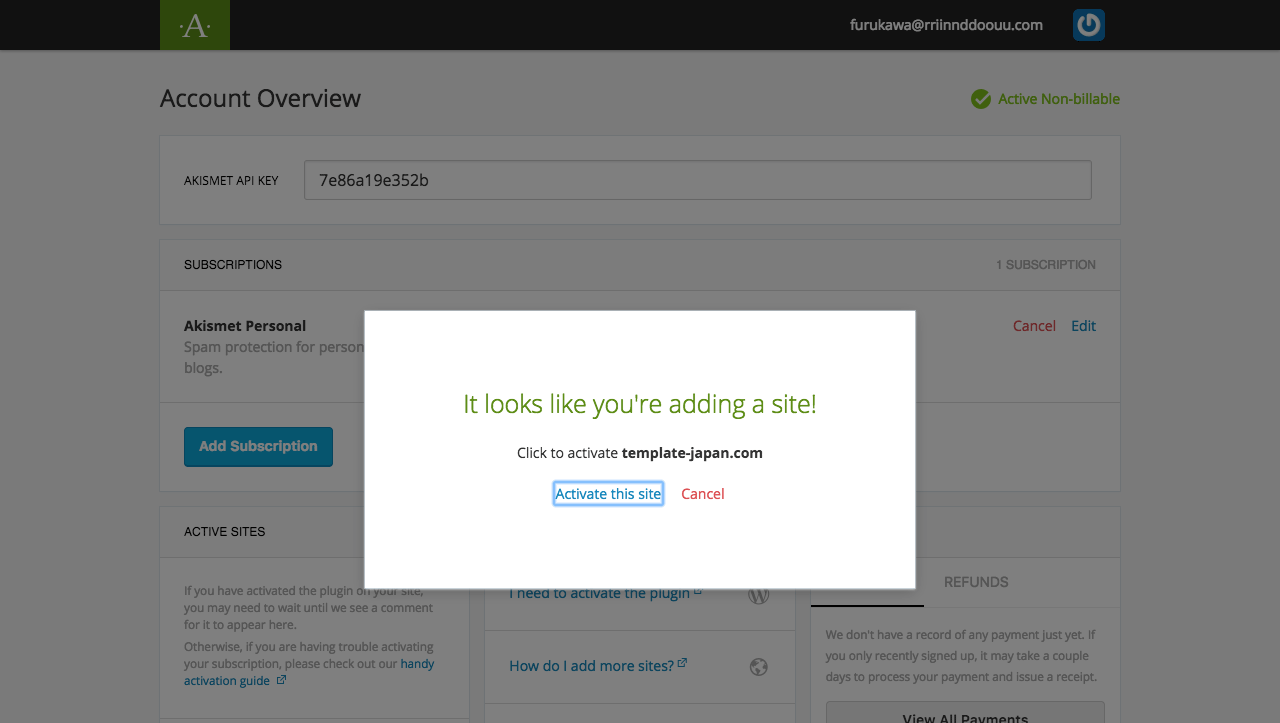Open the handy activation guide link
This screenshot has width=1280, height=723.
pos(309,672)
